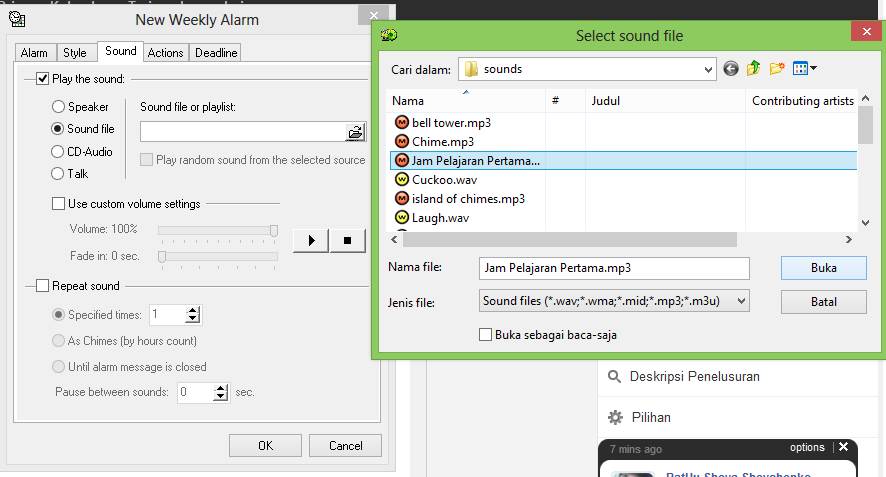The width and height of the screenshot is (886, 477).
Task: Select the Sound file radio button
Action: [x=57, y=128]
